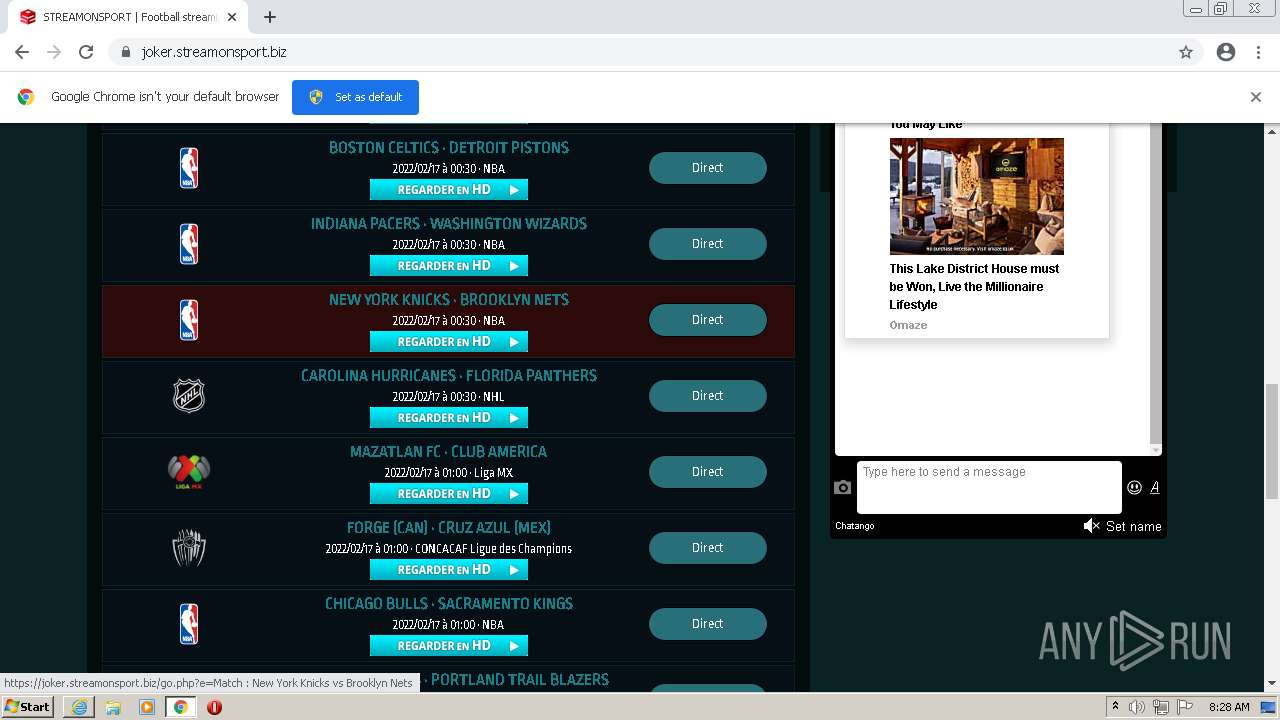Click the page vertical scrollbar thumb
Image resolution: width=1280 pixels, height=720 pixels.
click(1272, 440)
